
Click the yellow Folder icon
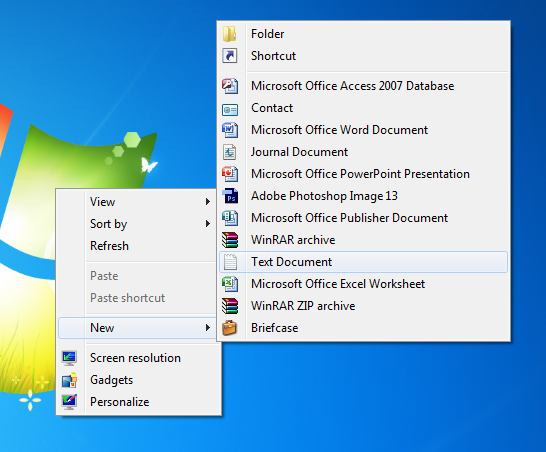pyautogui.click(x=230, y=34)
